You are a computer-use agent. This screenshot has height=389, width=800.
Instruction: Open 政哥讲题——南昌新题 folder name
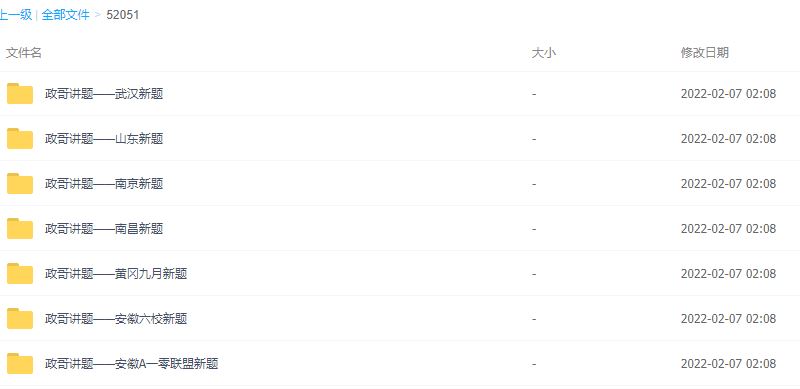tap(104, 229)
